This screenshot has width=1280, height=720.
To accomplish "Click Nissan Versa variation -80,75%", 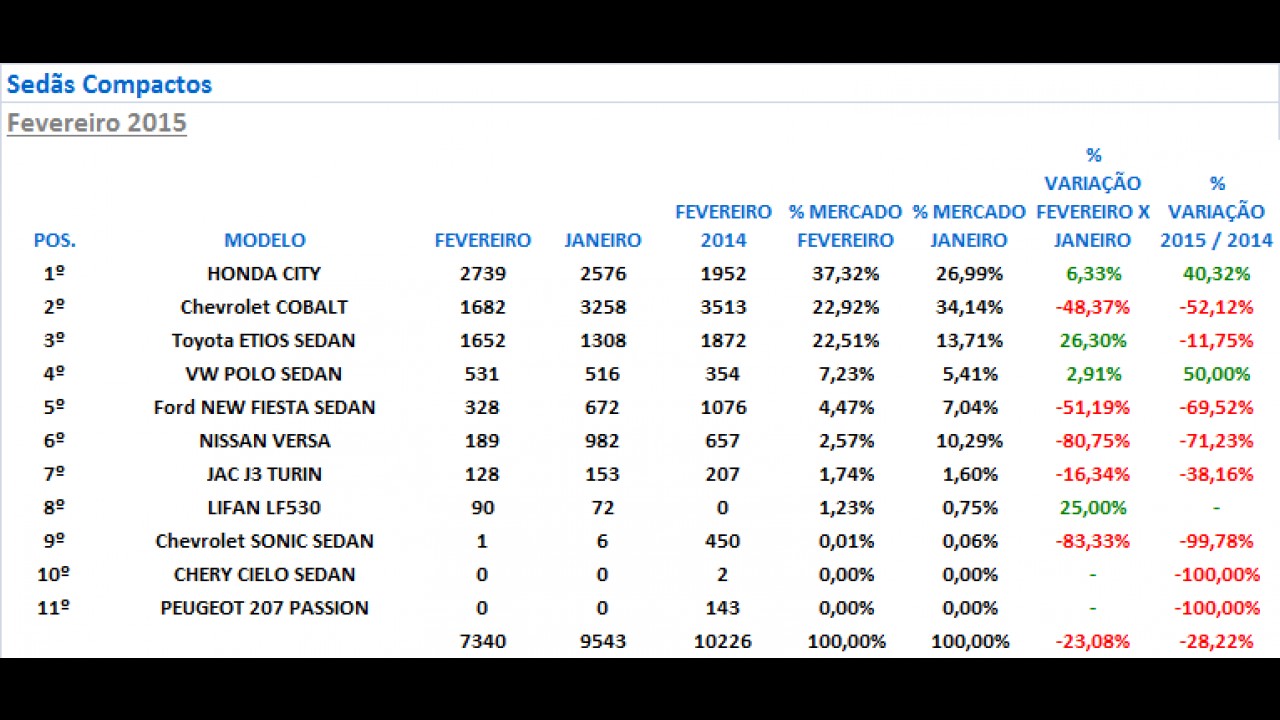I will point(1093,441).
